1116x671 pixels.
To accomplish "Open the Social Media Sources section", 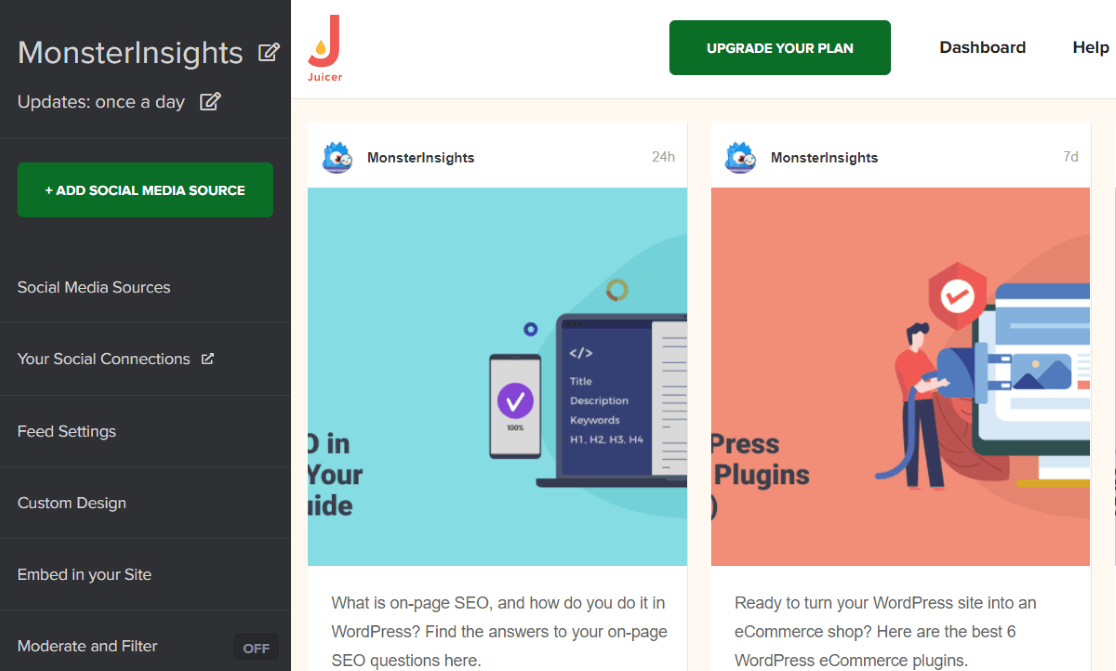I will 93,287.
